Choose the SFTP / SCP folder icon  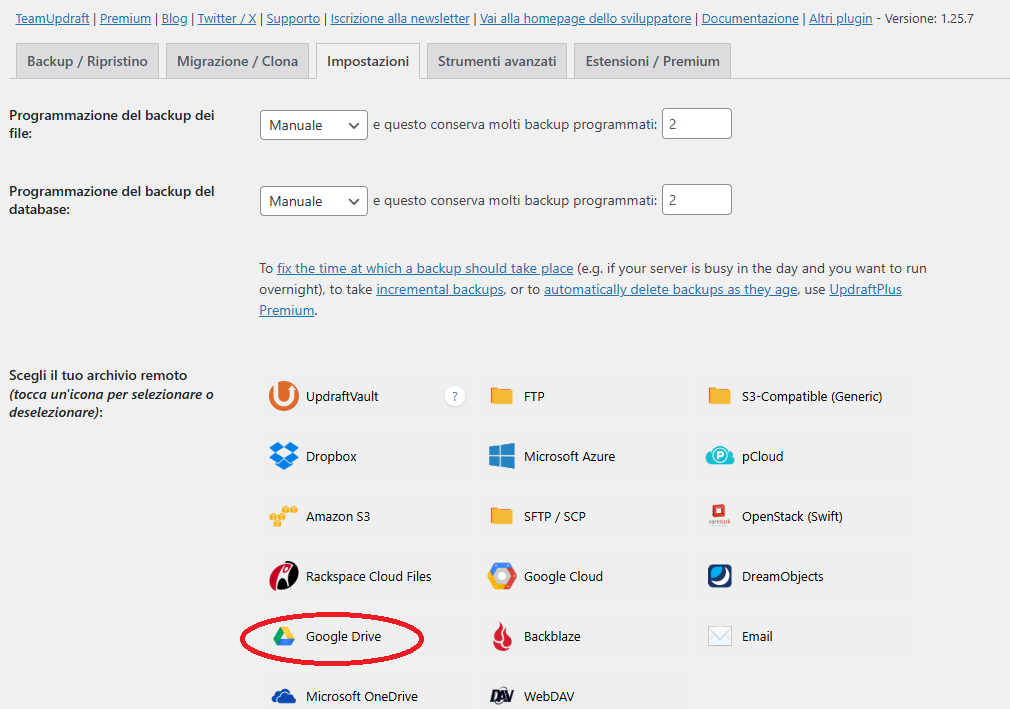click(x=501, y=516)
